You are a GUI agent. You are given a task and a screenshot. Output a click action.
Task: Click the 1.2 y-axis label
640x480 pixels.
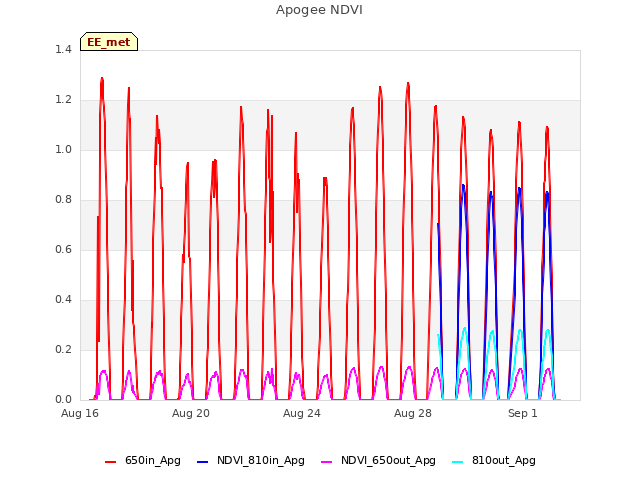coord(63,100)
